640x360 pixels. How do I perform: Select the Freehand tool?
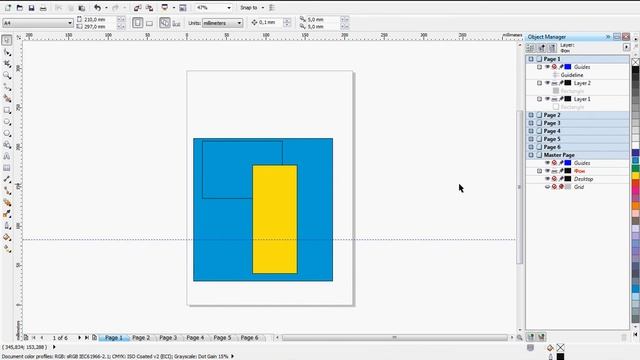pyautogui.click(x=7, y=87)
